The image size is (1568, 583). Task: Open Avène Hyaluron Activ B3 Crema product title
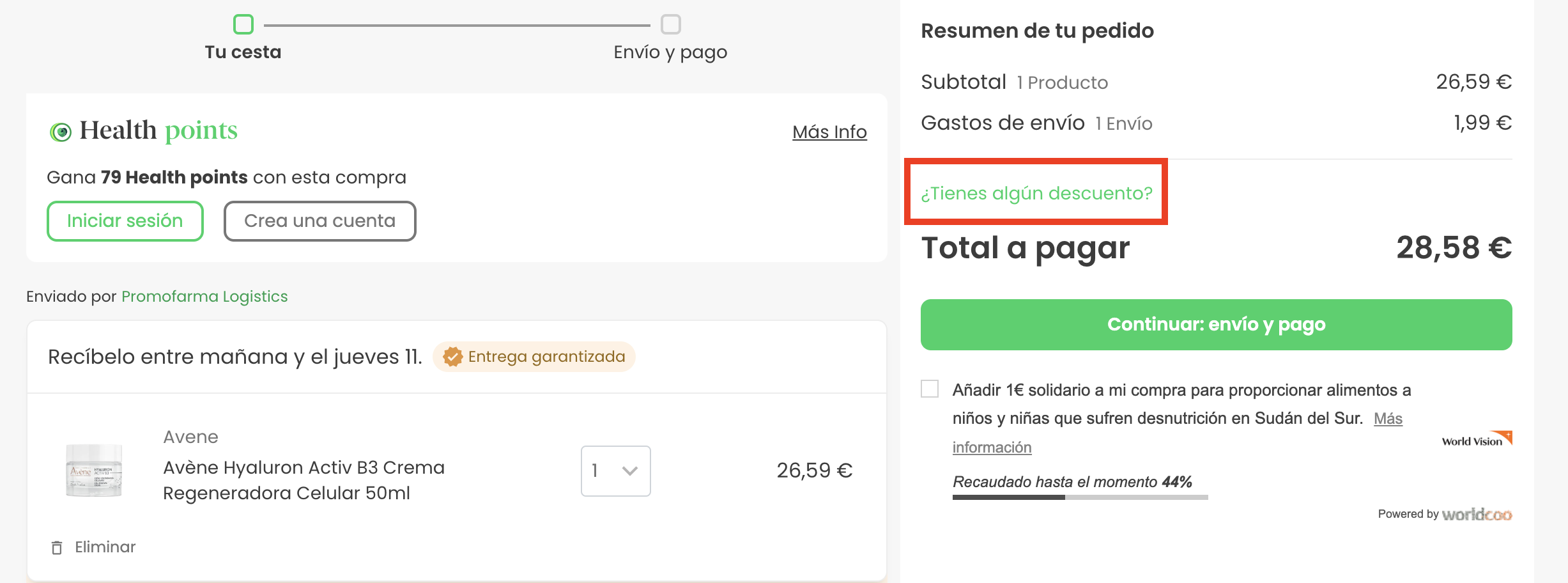click(x=304, y=480)
